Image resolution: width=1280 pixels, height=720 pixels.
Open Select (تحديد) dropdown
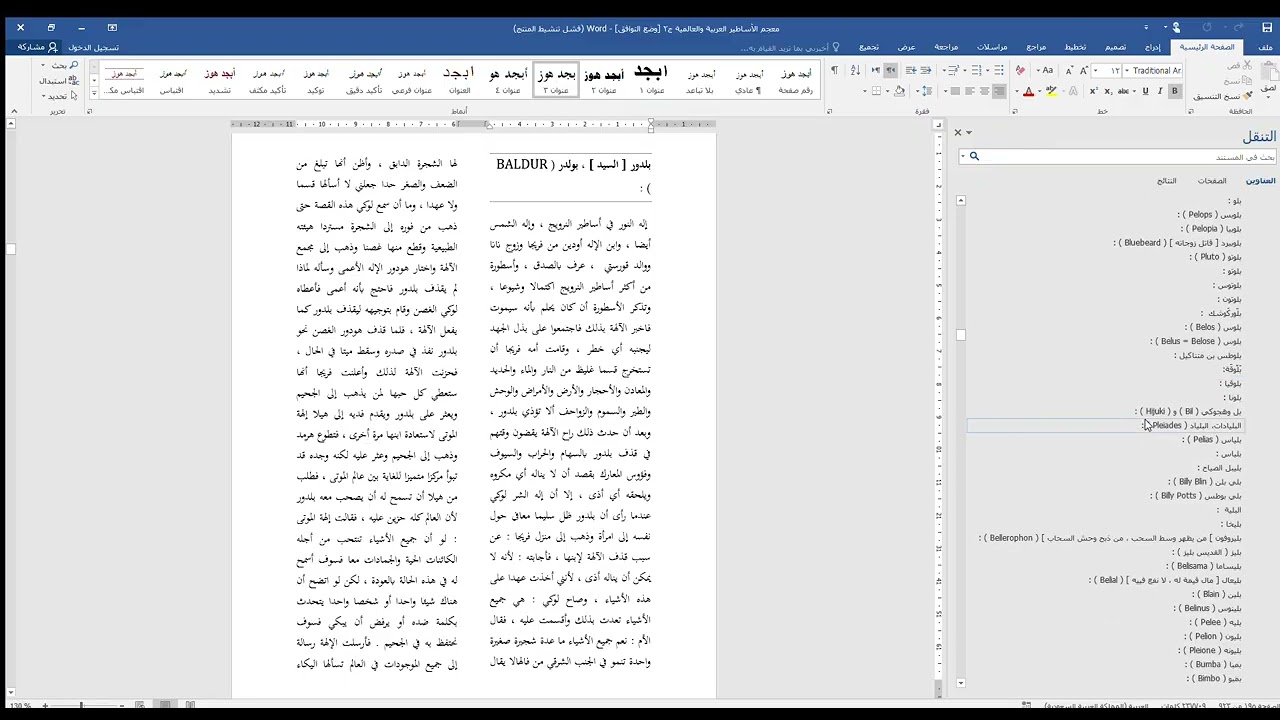coord(59,96)
